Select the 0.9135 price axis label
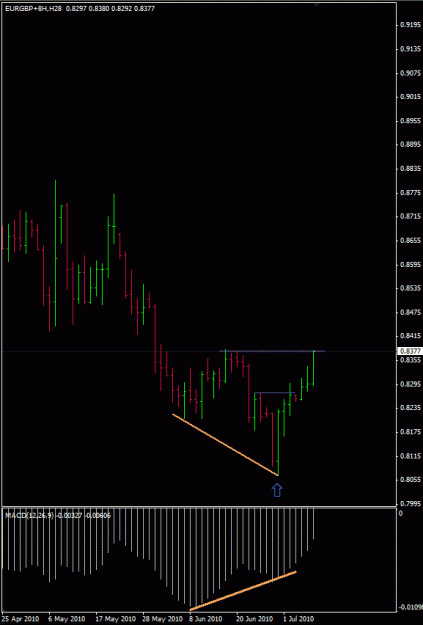Image resolution: width=423 pixels, height=625 pixels. pyautogui.click(x=410, y=49)
